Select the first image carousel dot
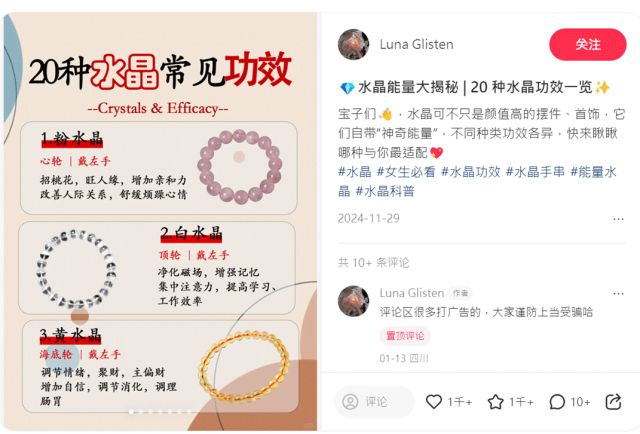This screenshot has width=640, height=434. coord(131,412)
